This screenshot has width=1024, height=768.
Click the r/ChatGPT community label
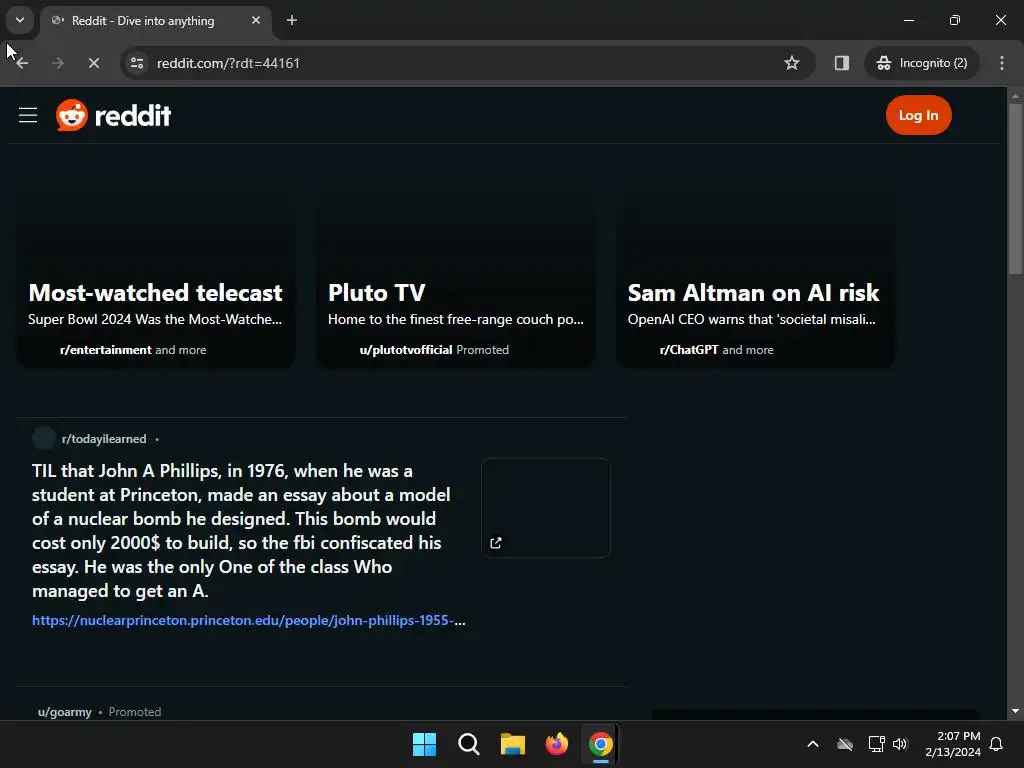(x=689, y=350)
